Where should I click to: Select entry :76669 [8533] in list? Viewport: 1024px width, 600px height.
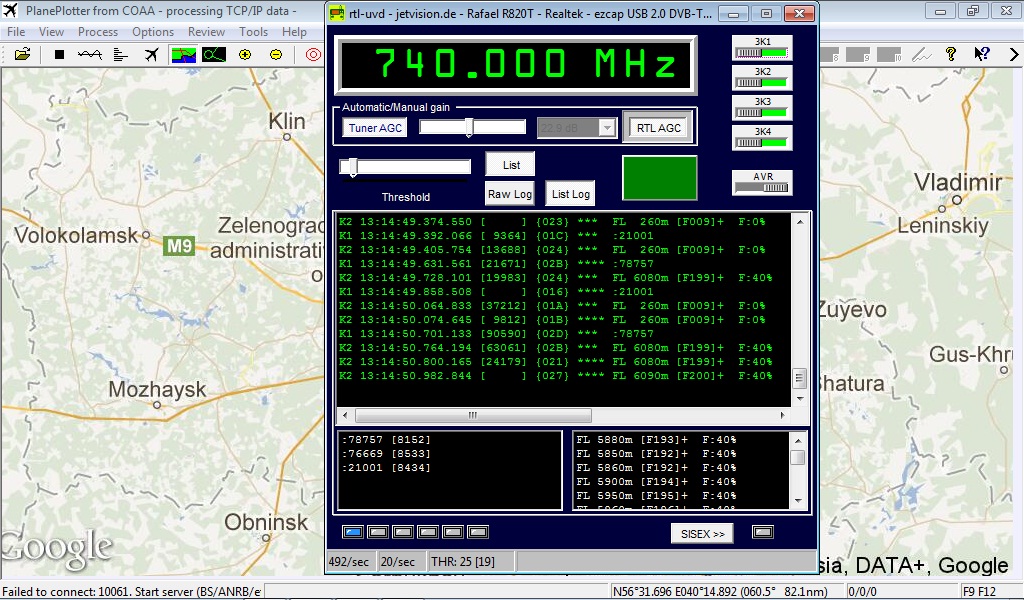(386, 453)
